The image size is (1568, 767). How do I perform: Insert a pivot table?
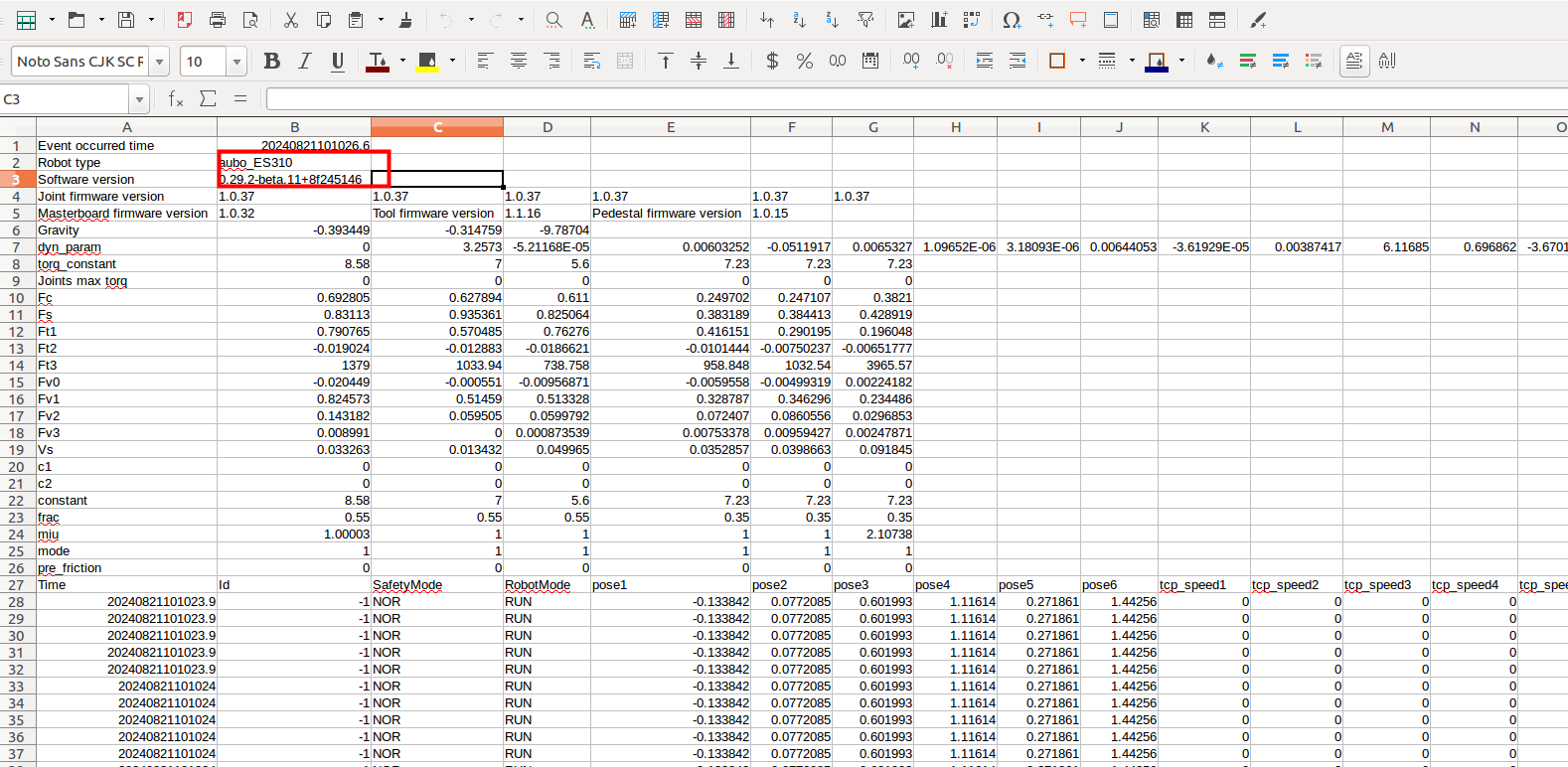[x=972, y=20]
